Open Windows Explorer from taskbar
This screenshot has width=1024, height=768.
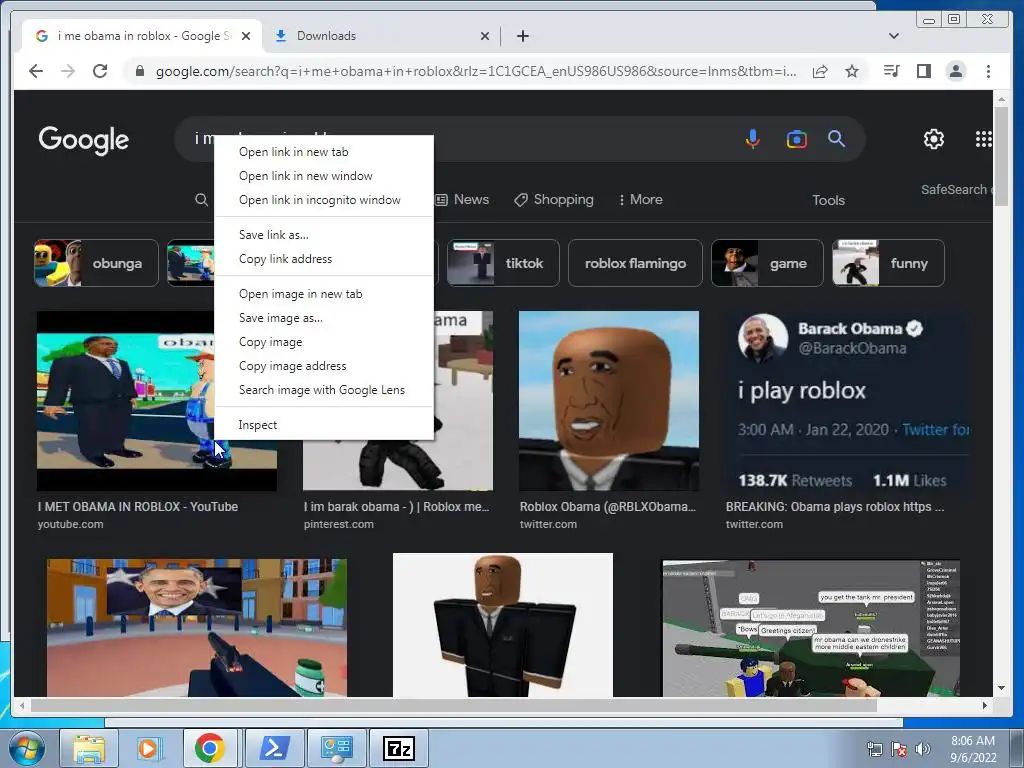(x=88, y=748)
